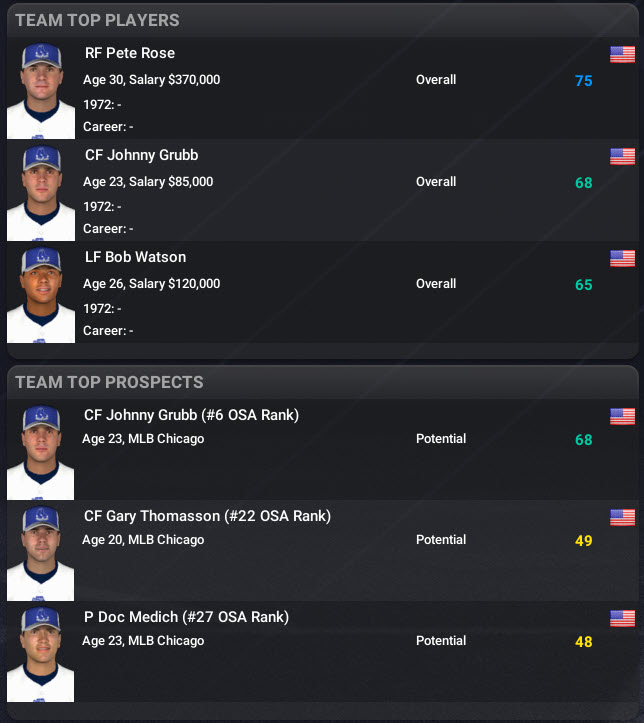This screenshot has height=723, width=644.
Task: Open the LF Bob Watson name link
Action: pos(136,257)
